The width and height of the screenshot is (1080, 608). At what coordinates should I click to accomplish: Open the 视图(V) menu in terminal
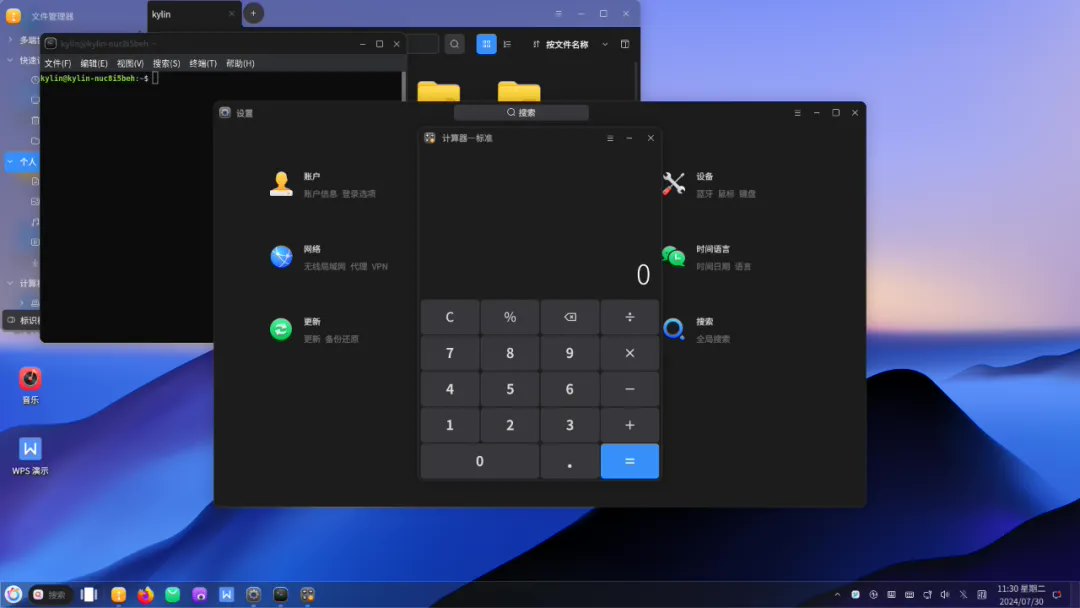pyautogui.click(x=130, y=63)
